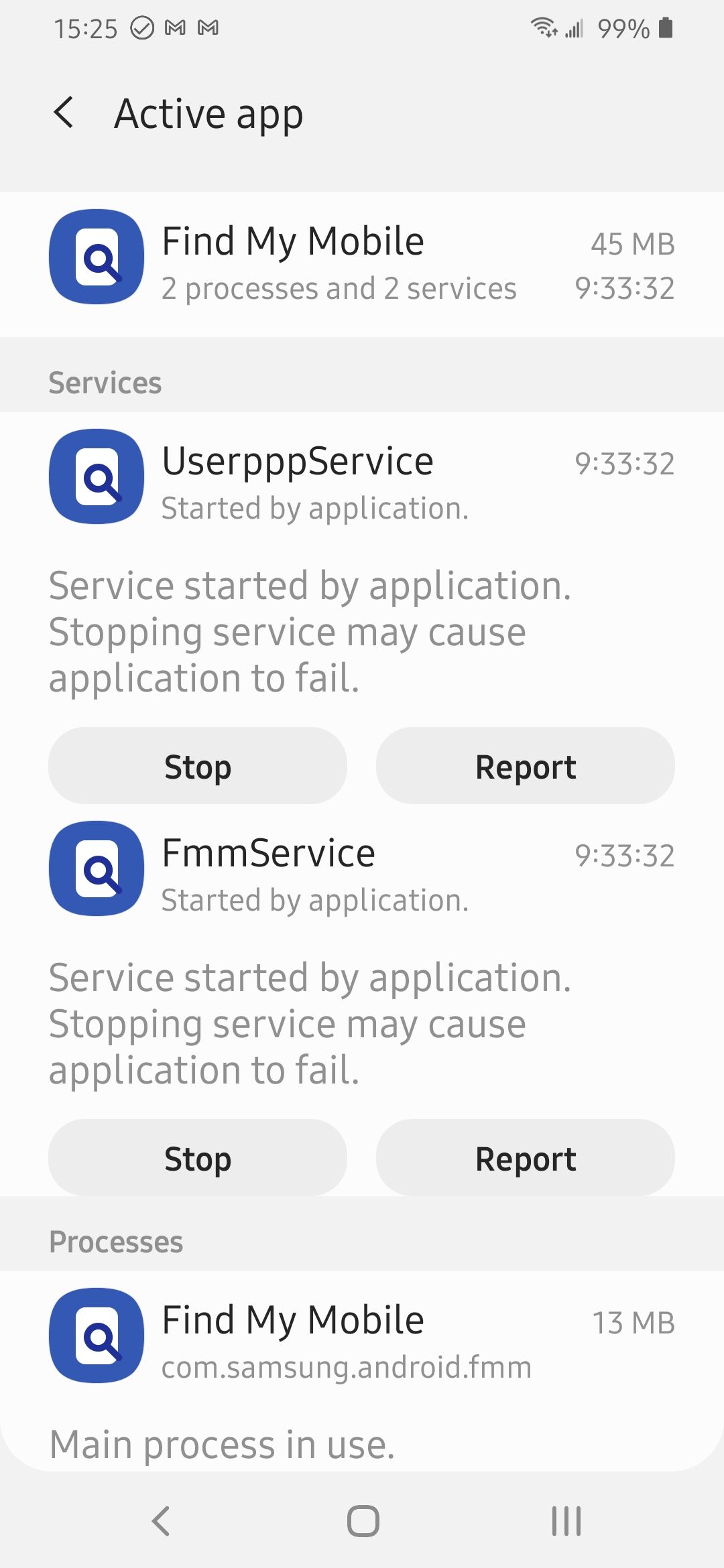This screenshot has height=1568, width=724.
Task: Tap the navigation bar home button
Action: click(x=363, y=1521)
